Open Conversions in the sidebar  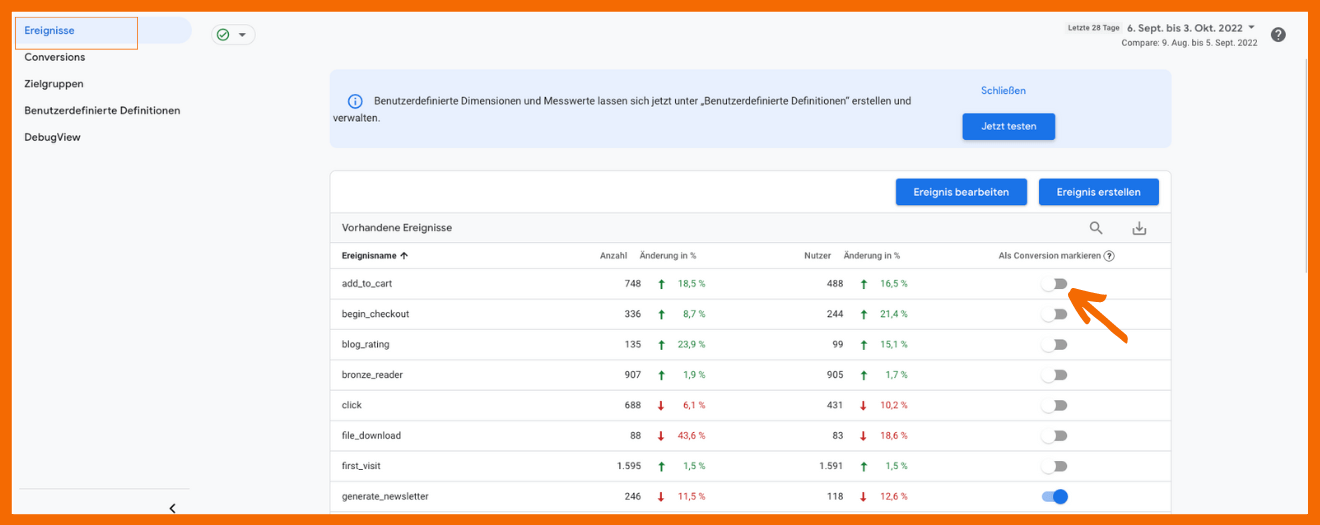click(x=55, y=57)
